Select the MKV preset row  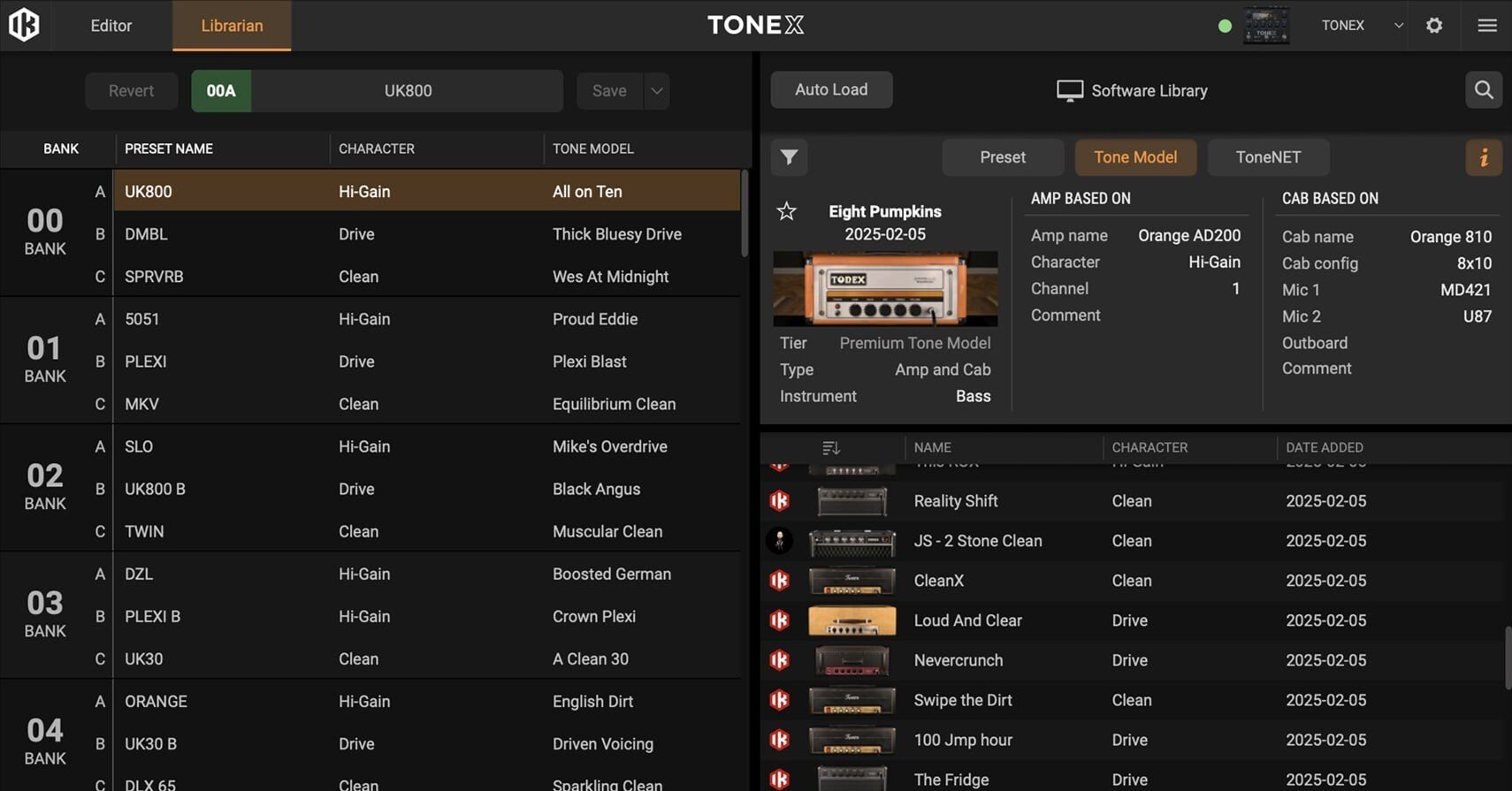click(427, 404)
